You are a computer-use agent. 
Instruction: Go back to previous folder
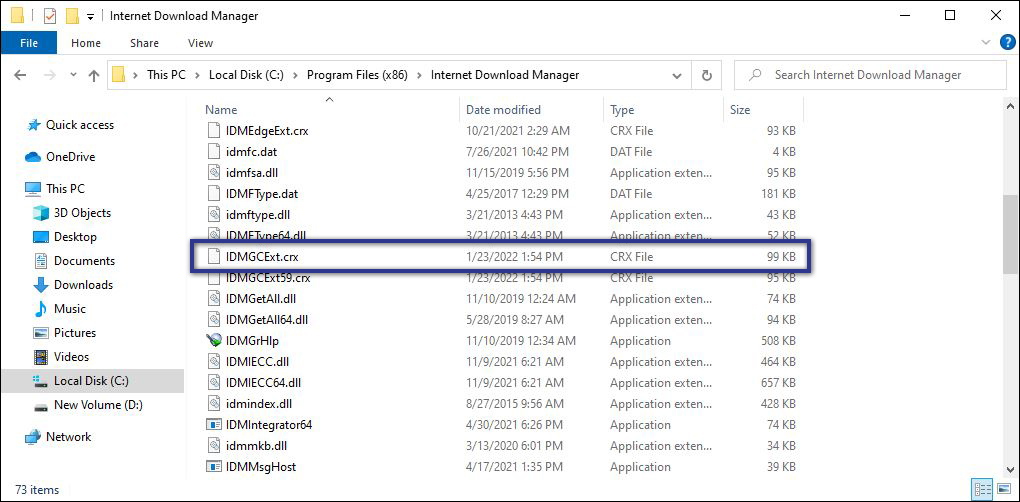click(x=20, y=75)
